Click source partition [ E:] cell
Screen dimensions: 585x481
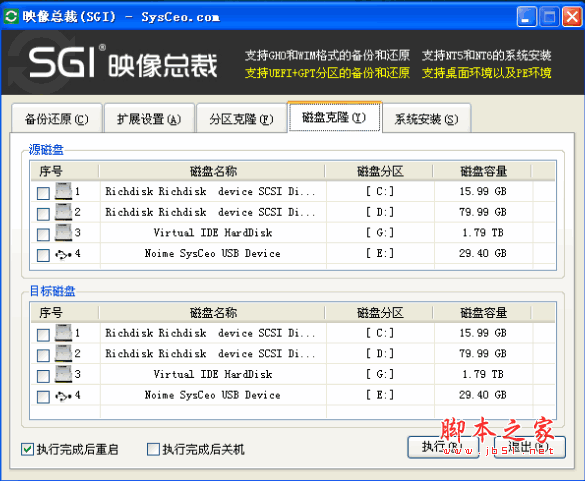tap(380, 253)
